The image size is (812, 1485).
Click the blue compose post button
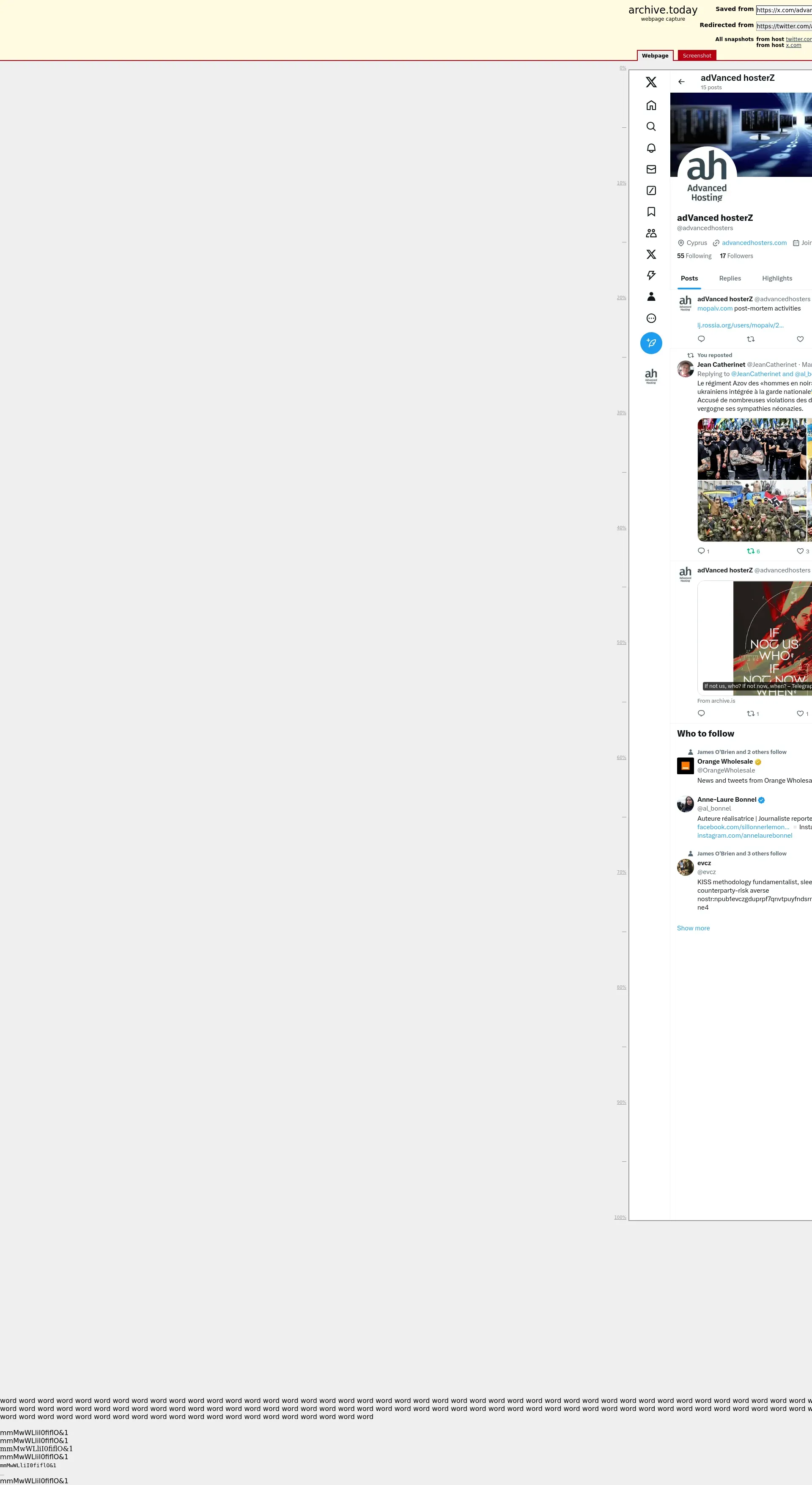point(650,343)
